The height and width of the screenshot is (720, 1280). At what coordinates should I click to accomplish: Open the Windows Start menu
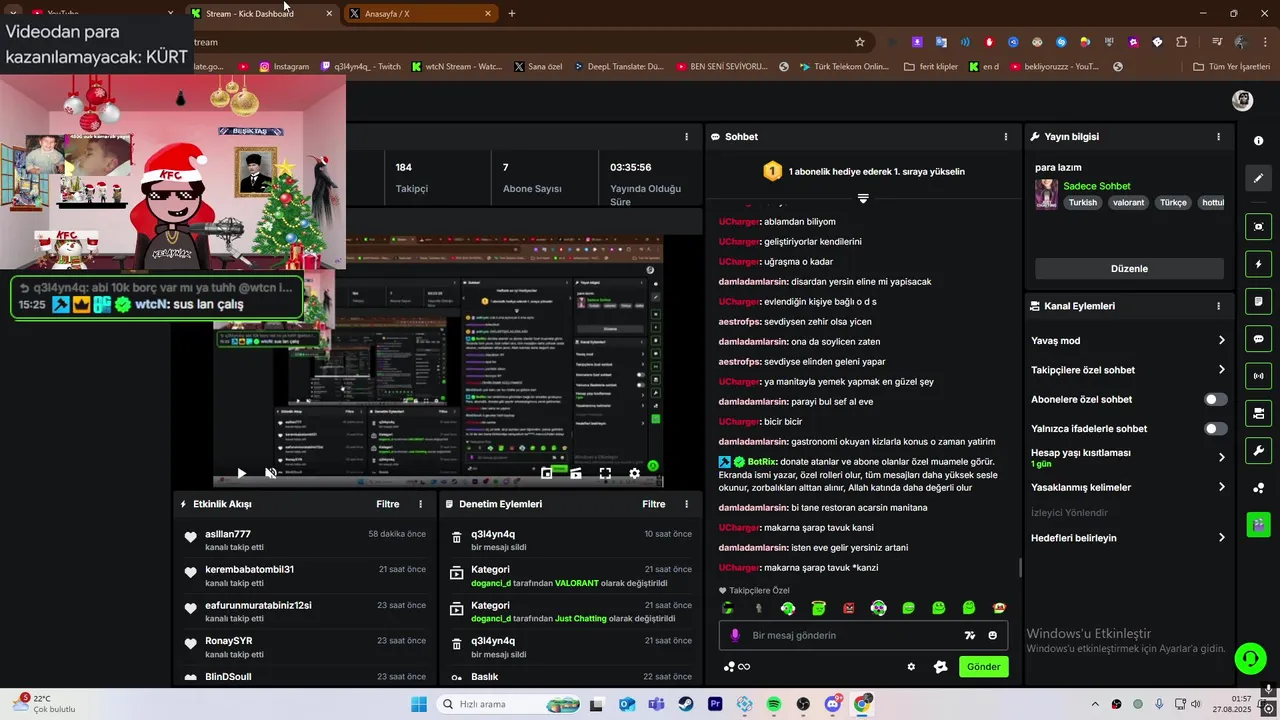(x=418, y=704)
